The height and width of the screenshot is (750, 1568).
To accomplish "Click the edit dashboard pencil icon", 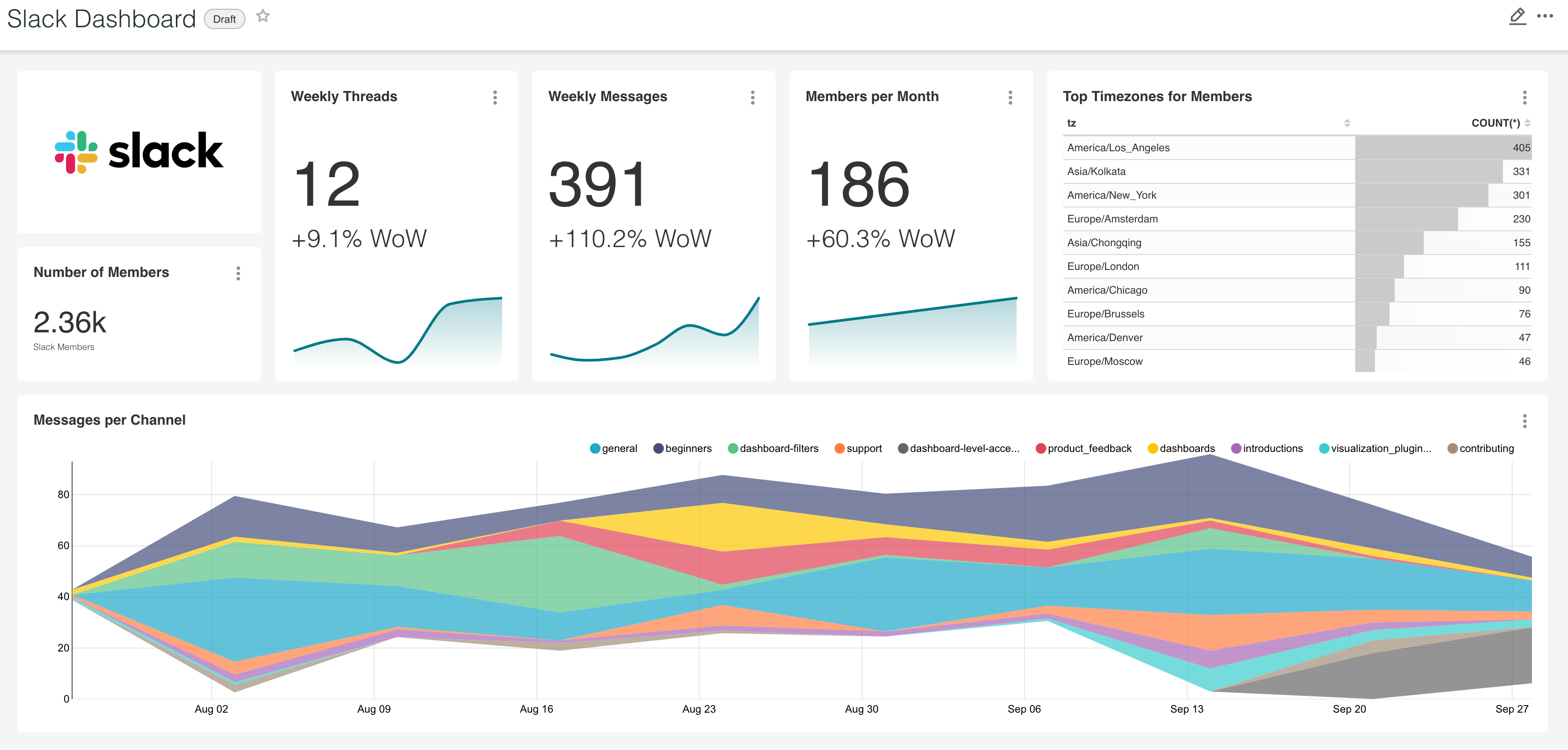I will [1517, 16].
